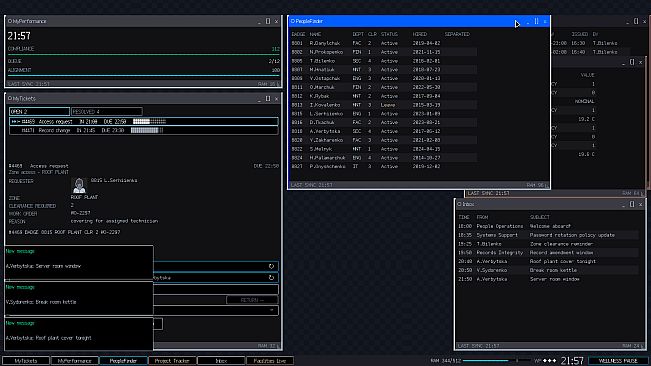Click the WELLNESS PAUSE button
Screen dimensions: 651x366
(x=618, y=361)
